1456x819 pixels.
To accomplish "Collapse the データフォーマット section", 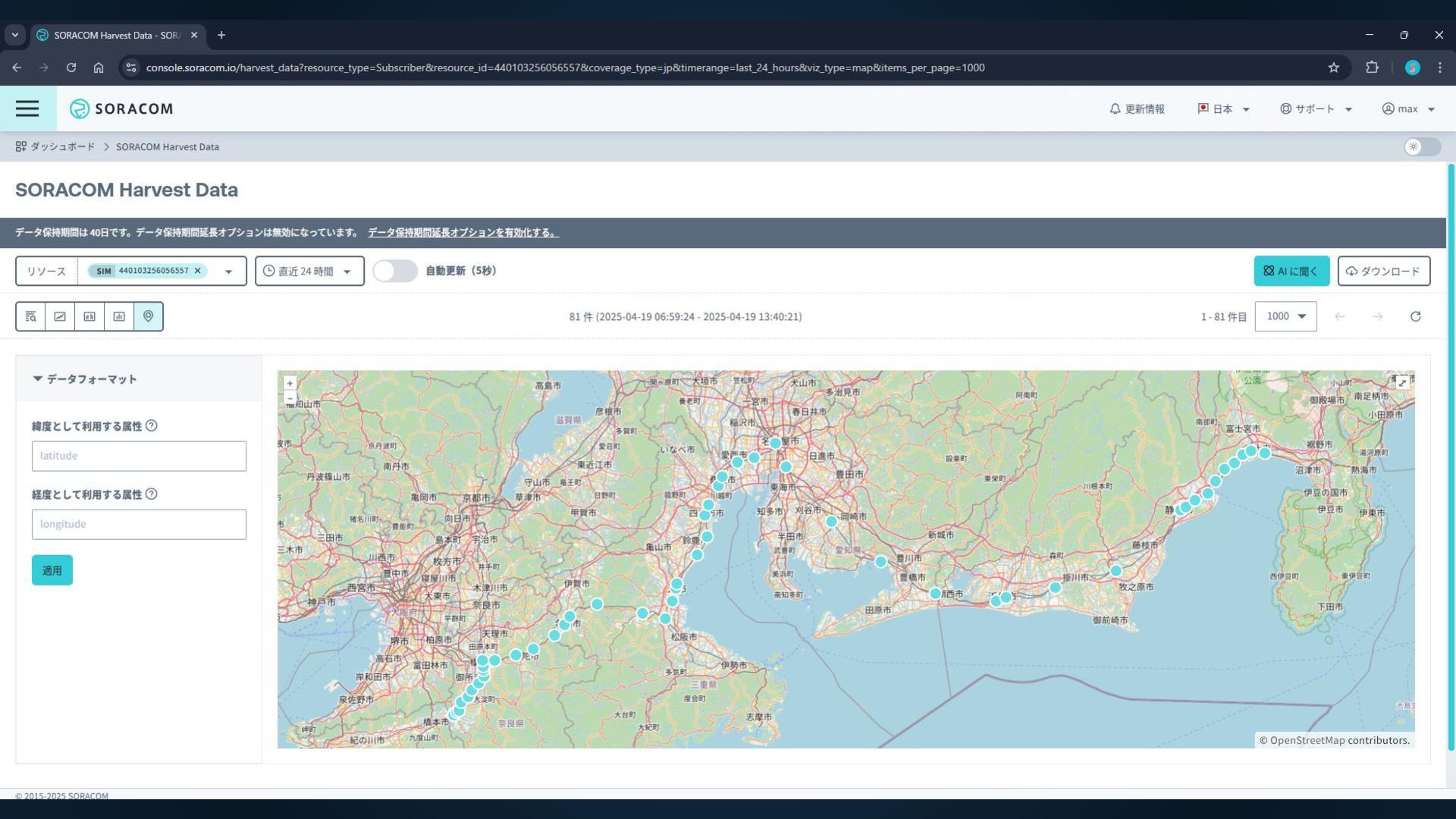I will pos(85,378).
